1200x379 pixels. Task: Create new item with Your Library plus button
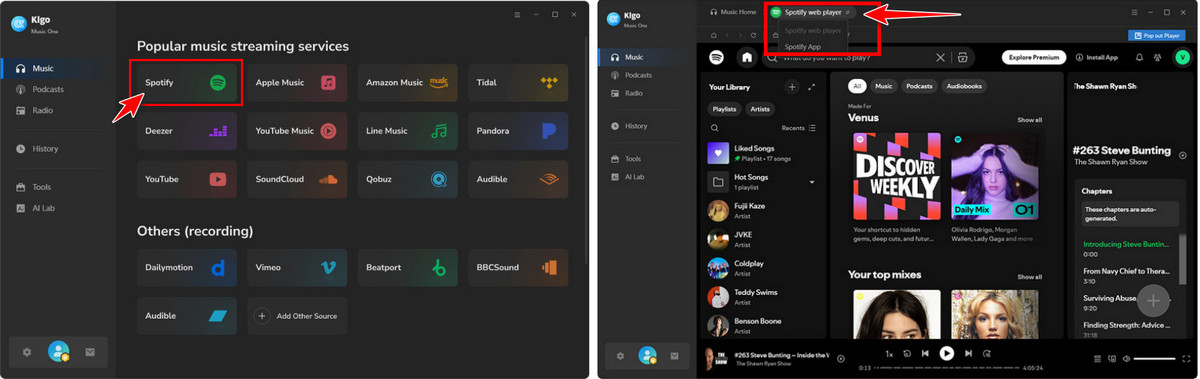(792, 87)
